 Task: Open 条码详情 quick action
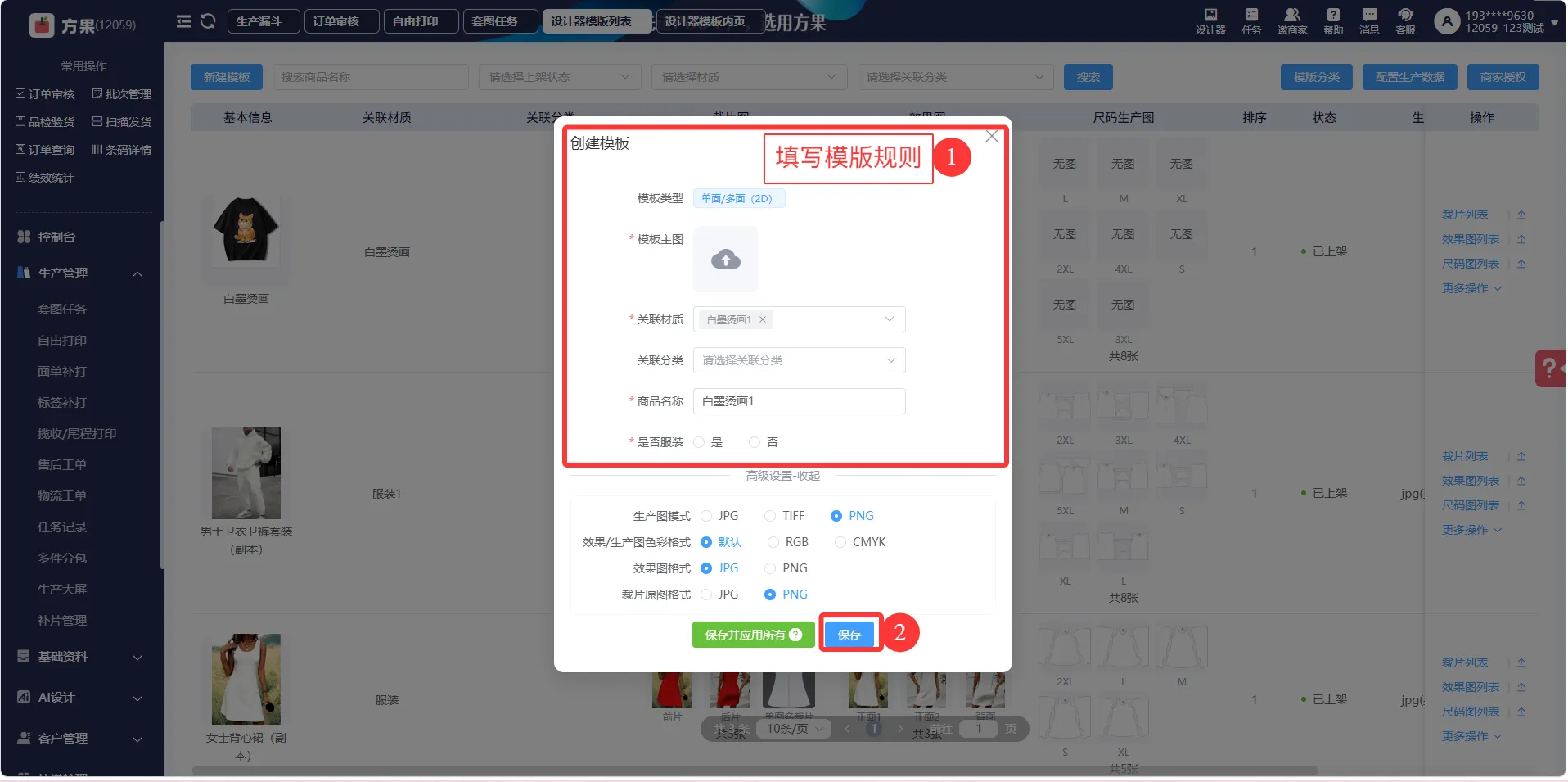pos(122,150)
